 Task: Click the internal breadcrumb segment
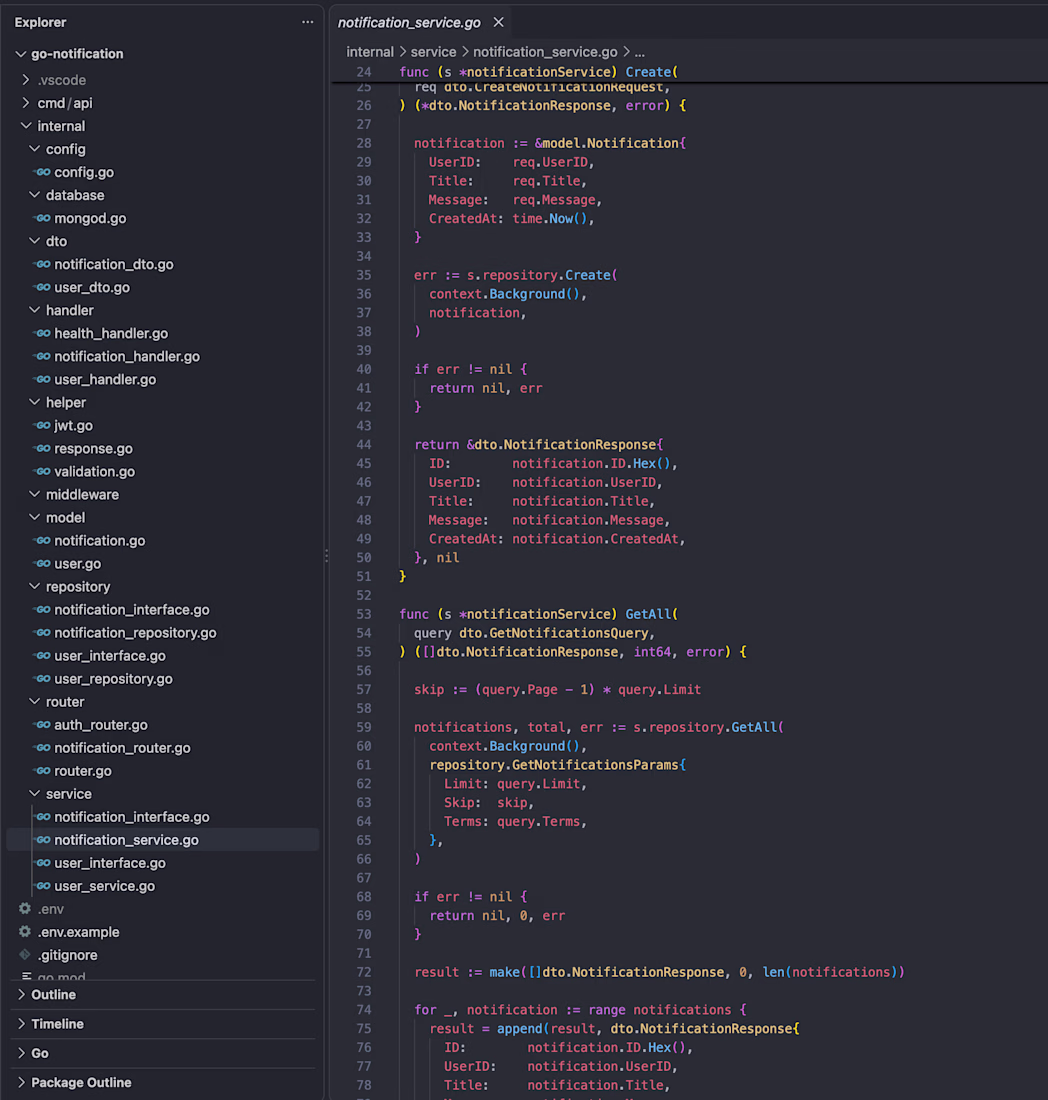(x=370, y=52)
